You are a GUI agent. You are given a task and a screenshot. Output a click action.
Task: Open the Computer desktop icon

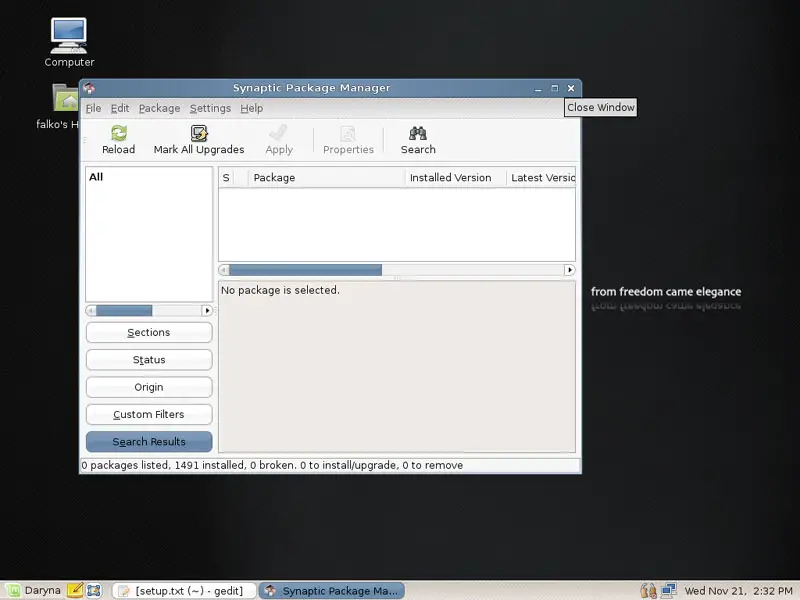[x=69, y=36]
